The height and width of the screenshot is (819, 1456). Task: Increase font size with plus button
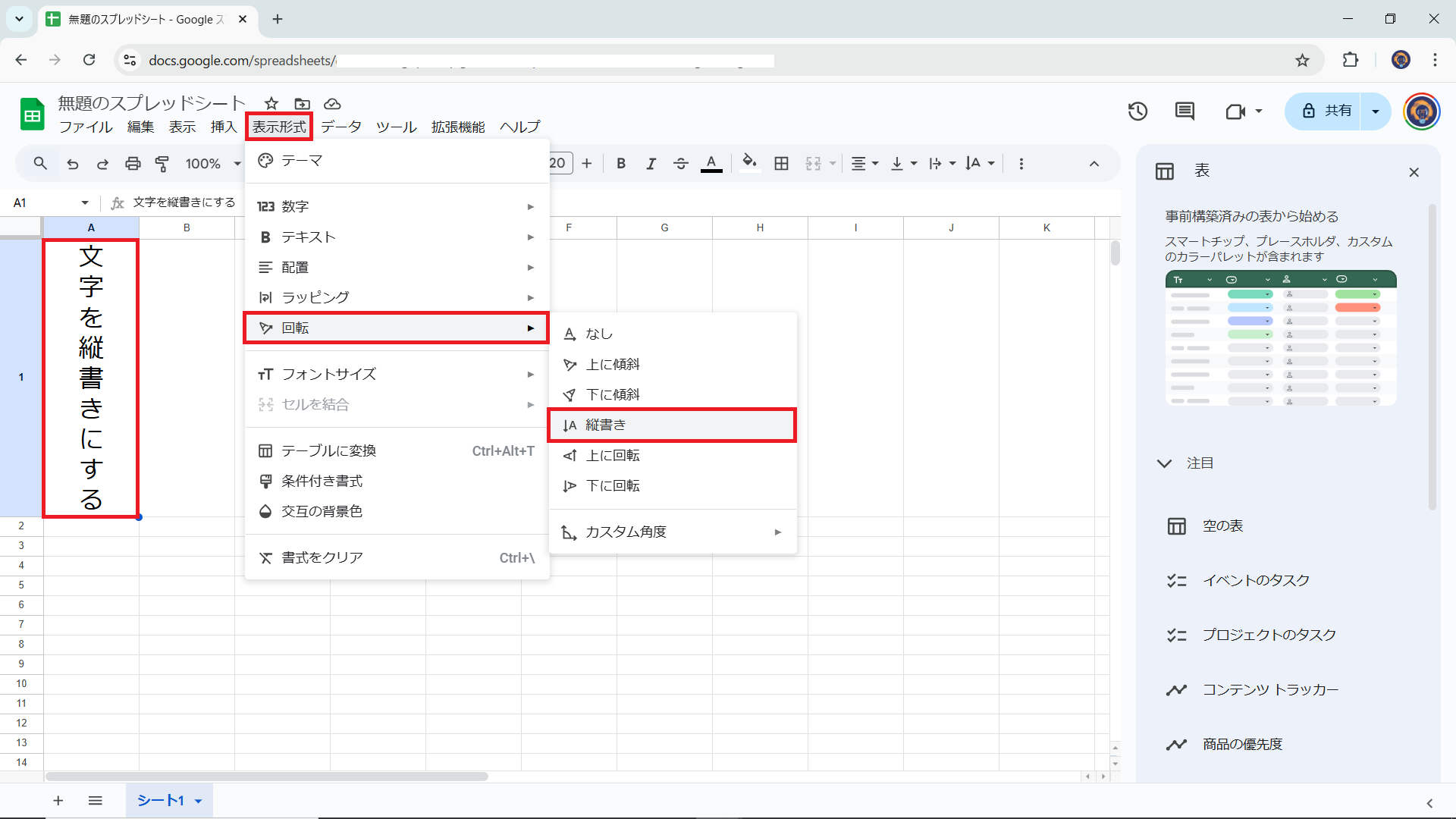coord(587,163)
